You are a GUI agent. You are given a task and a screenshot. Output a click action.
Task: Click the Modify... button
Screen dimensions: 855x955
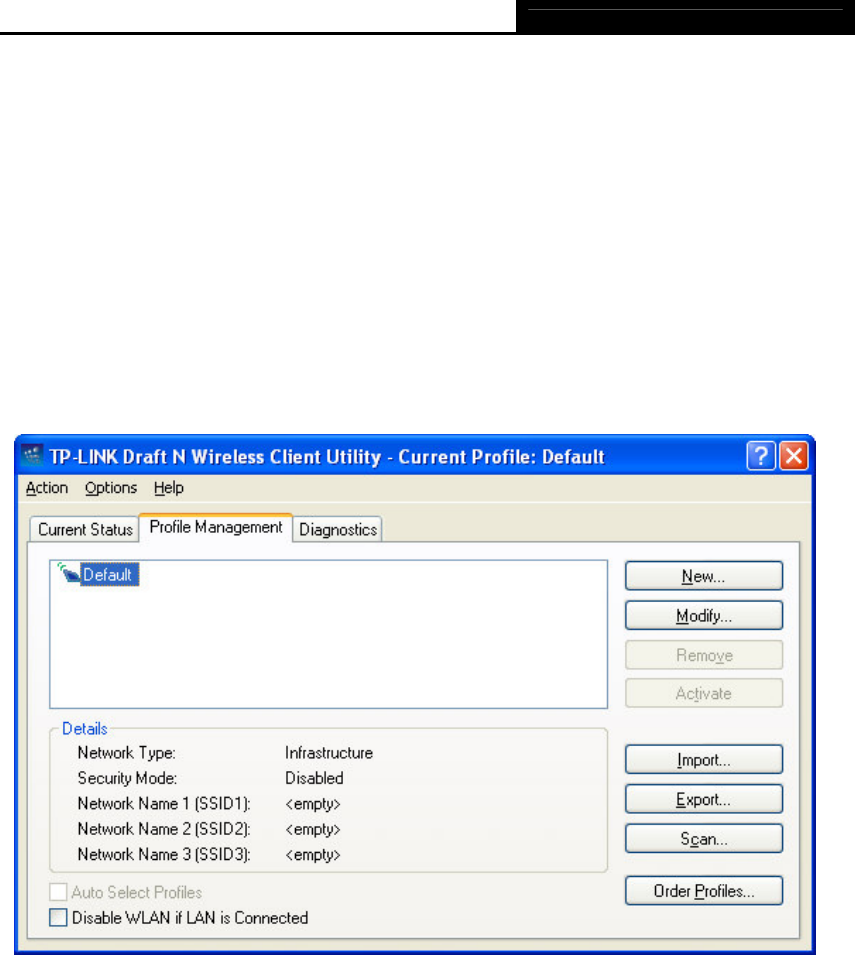tap(703, 615)
